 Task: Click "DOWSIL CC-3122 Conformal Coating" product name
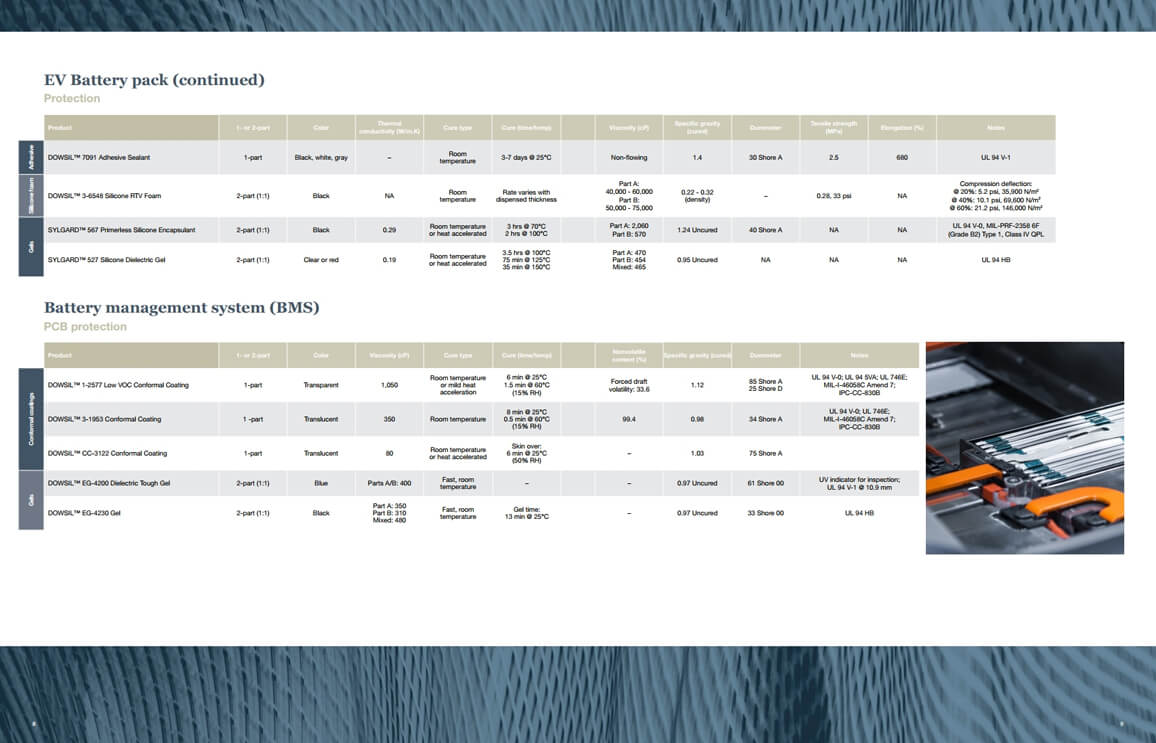coord(107,453)
